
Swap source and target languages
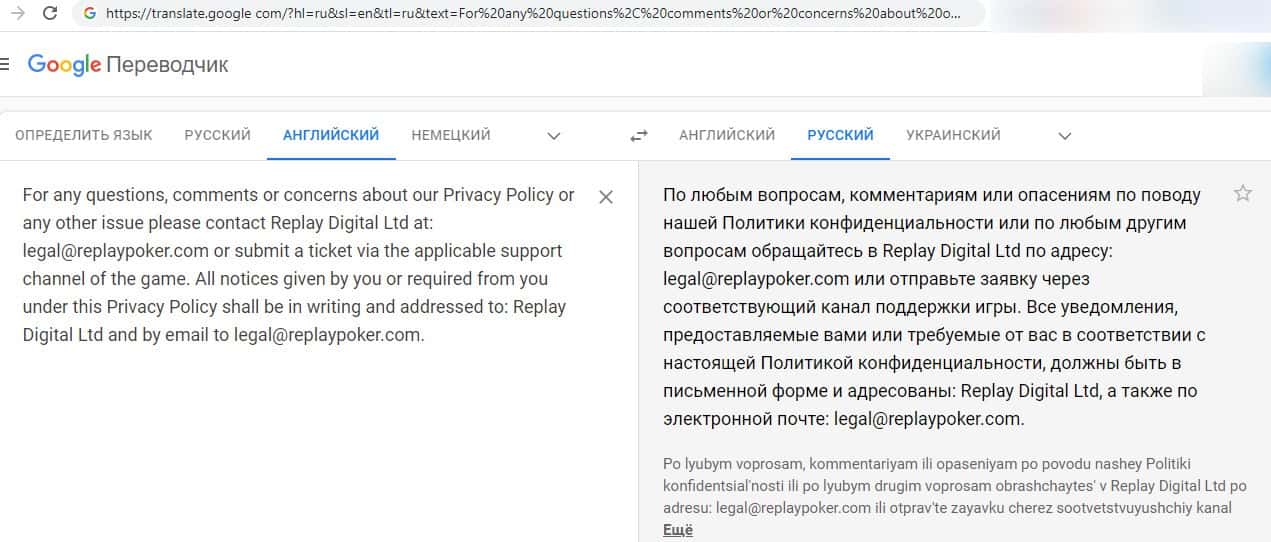point(639,136)
